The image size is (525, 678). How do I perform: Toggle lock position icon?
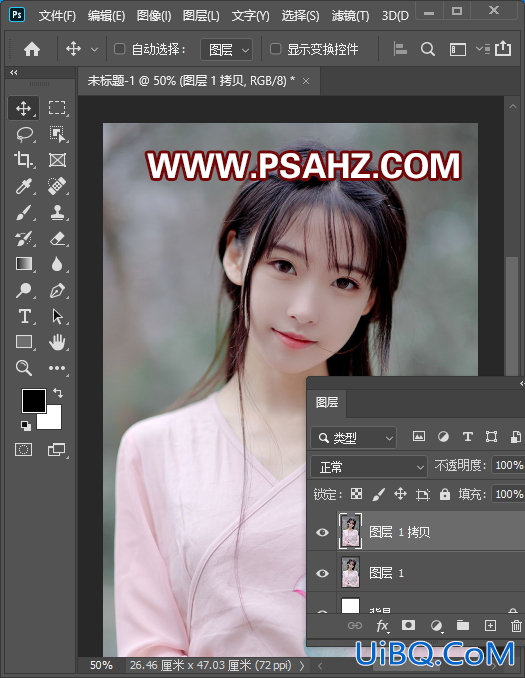tap(400, 494)
